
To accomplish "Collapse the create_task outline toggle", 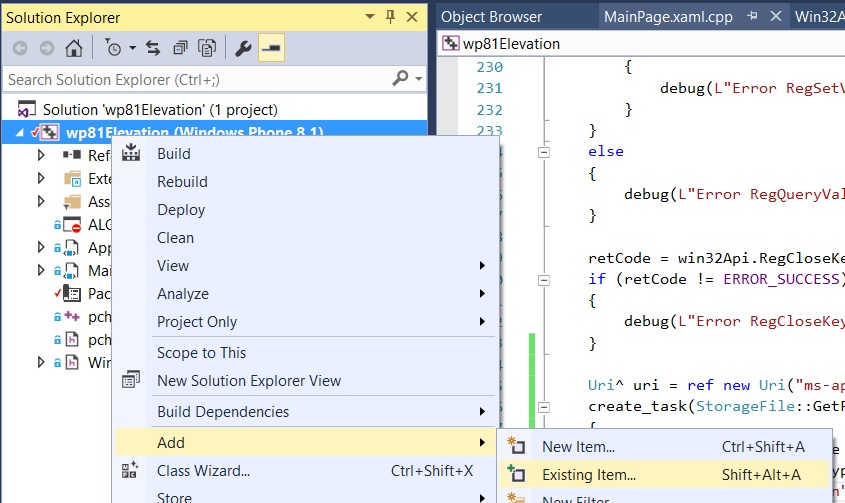I will click(544, 407).
